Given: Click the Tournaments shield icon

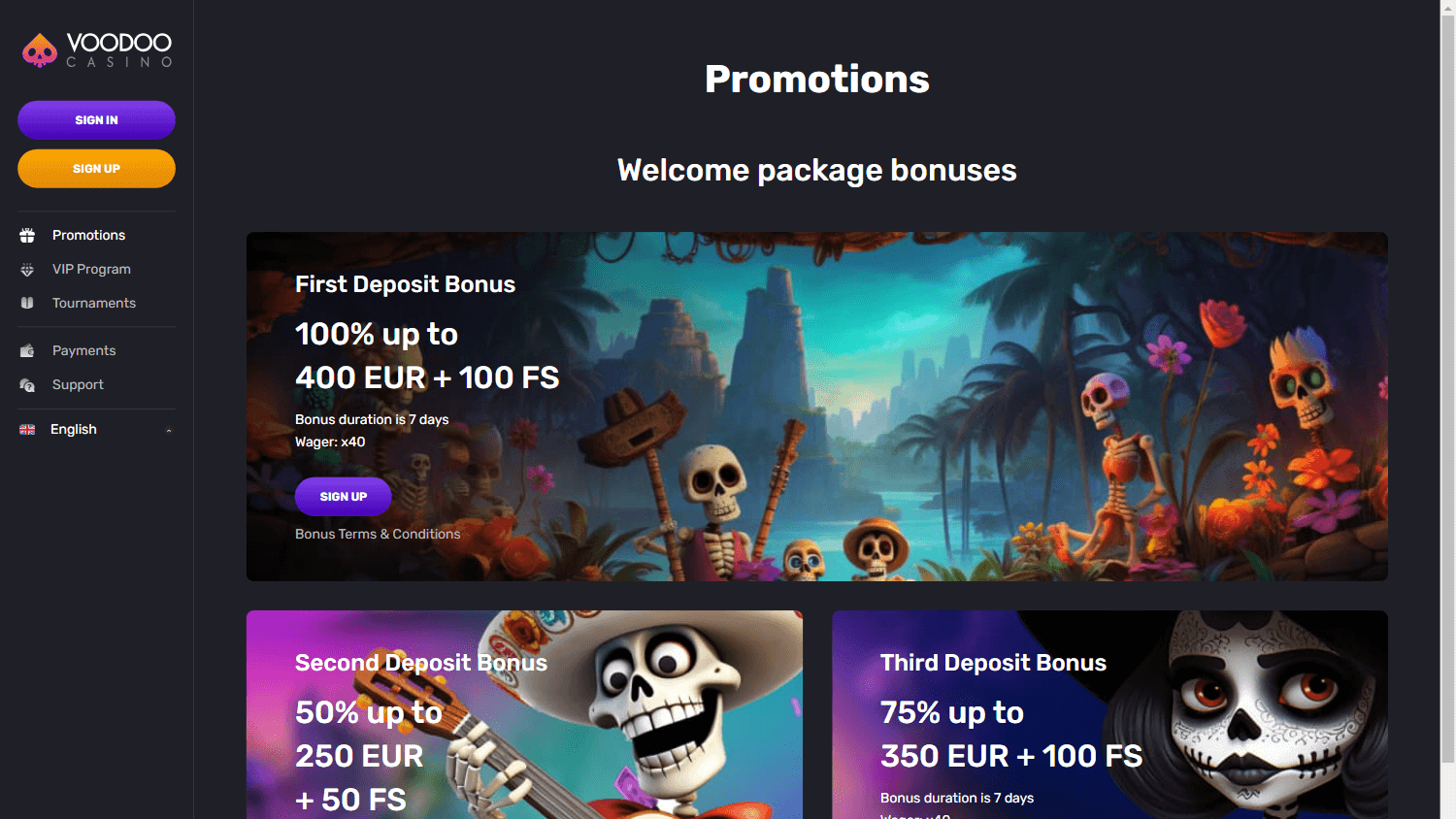Looking at the screenshot, I should (x=27, y=303).
